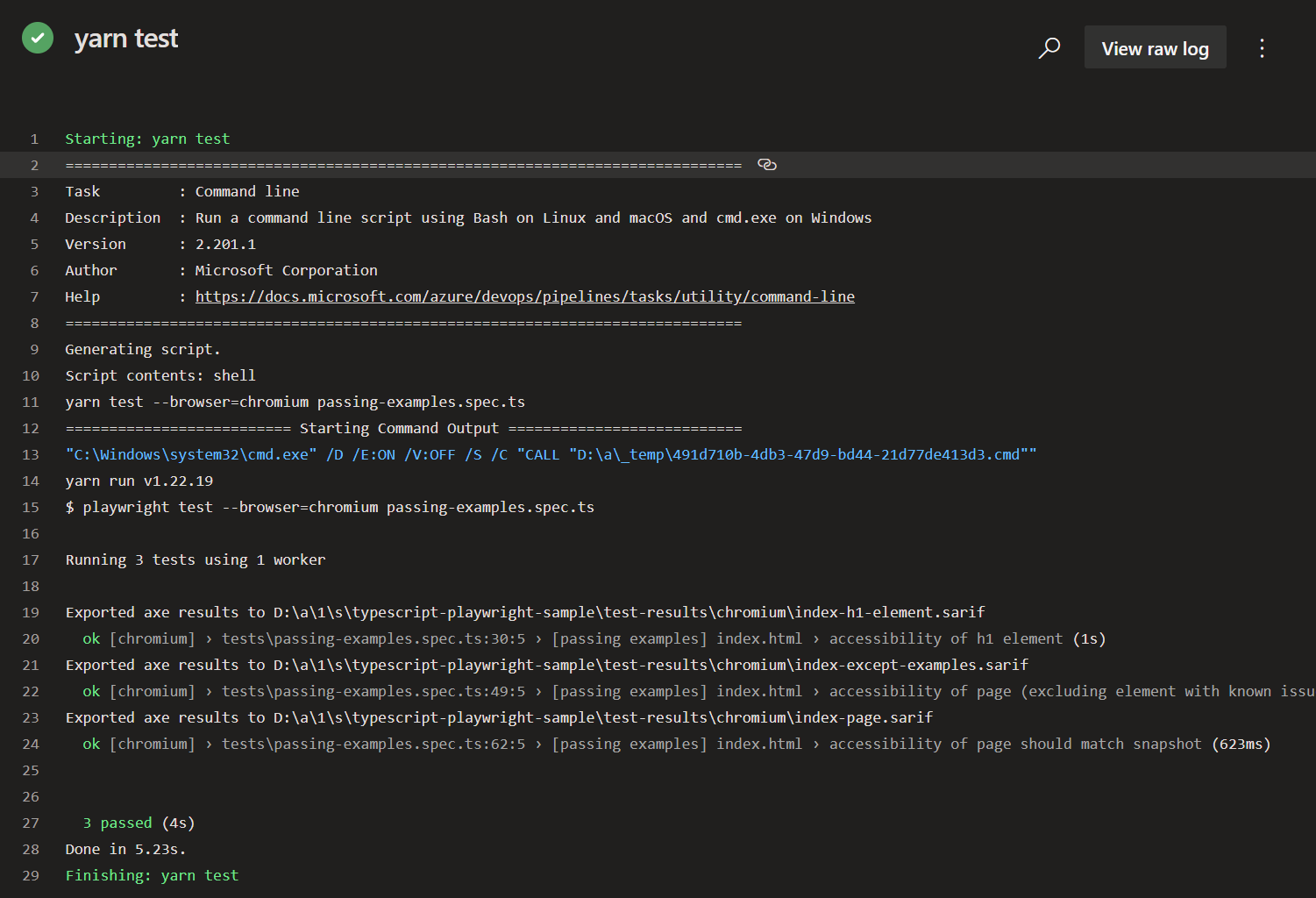
Task: Select the 'Starting Command Output' separator line
Action: point(403,428)
